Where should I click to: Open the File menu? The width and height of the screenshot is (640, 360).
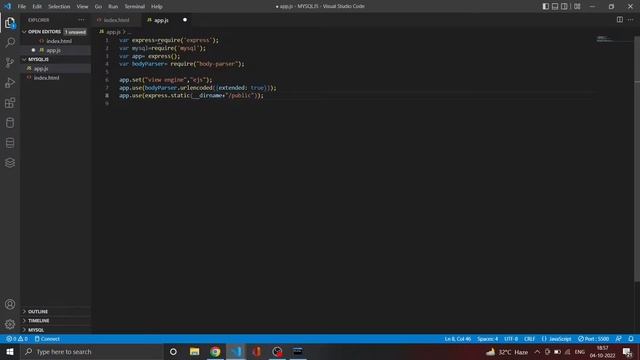click(x=22, y=7)
